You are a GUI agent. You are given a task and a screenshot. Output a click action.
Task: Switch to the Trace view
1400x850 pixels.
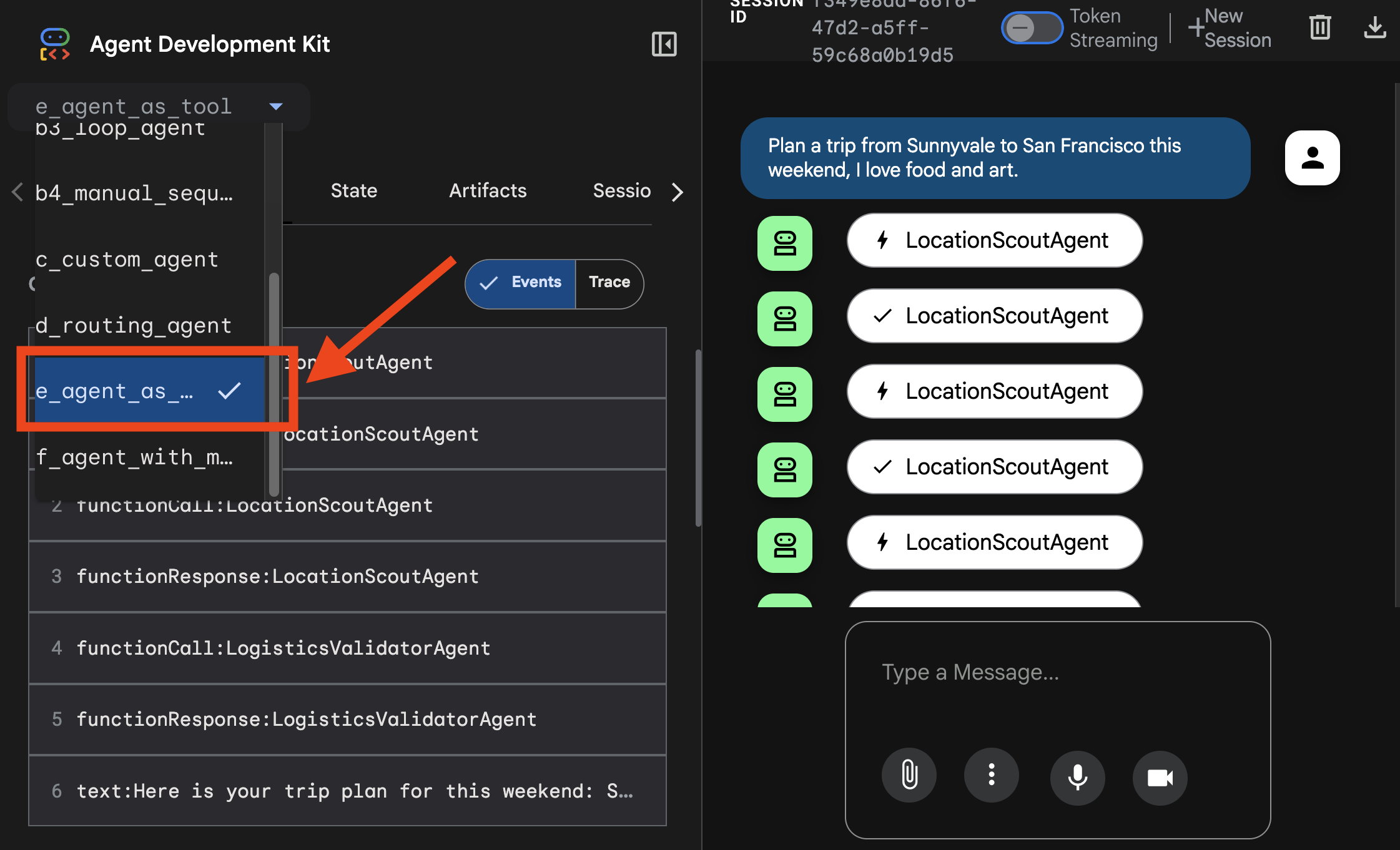(x=609, y=283)
